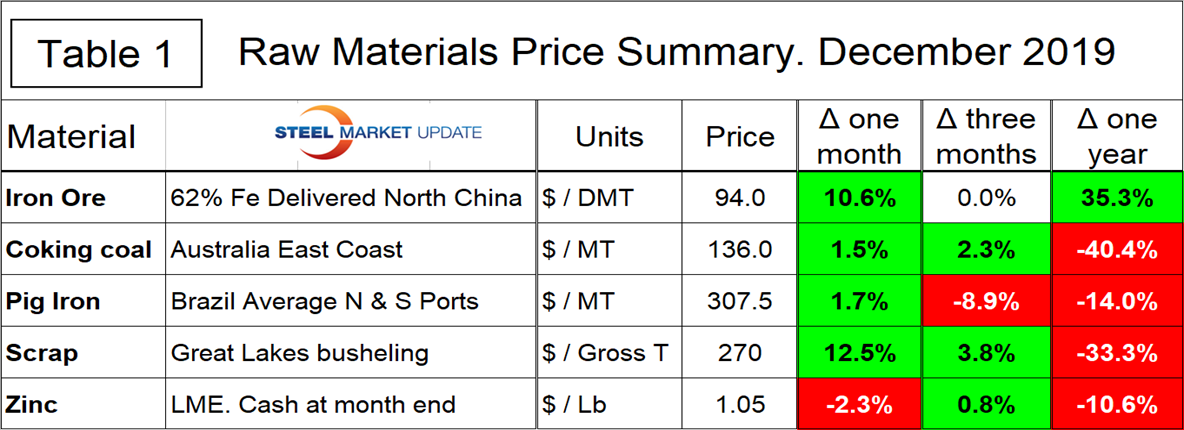Select the Coking coal material cell
This screenshot has height=430, width=1184.
click(80, 249)
